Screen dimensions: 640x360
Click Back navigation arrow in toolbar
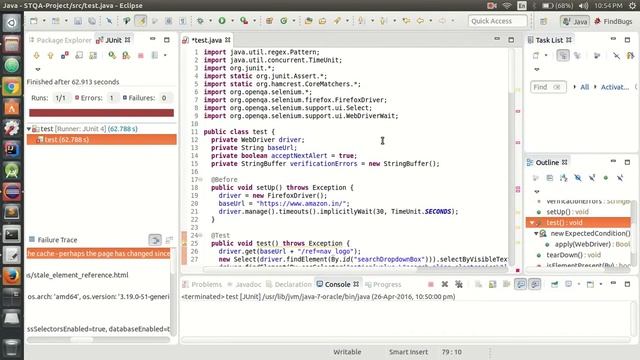pos(420,21)
